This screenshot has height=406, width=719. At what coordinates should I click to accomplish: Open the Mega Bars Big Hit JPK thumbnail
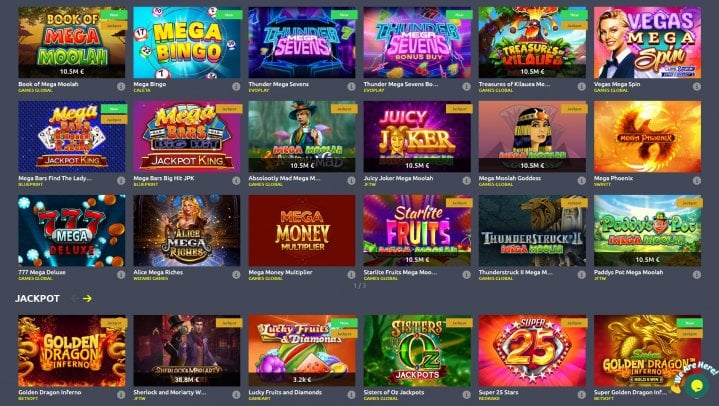[187, 137]
